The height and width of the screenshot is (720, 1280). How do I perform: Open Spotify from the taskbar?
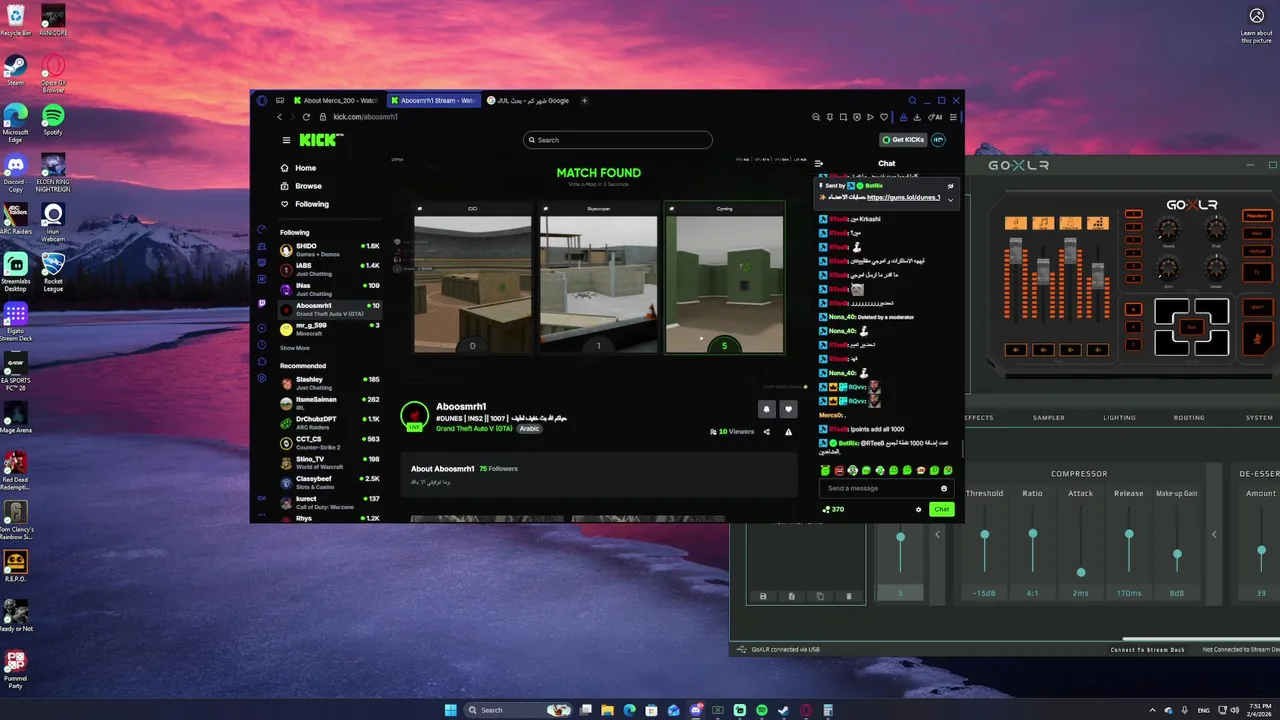[x=761, y=710]
